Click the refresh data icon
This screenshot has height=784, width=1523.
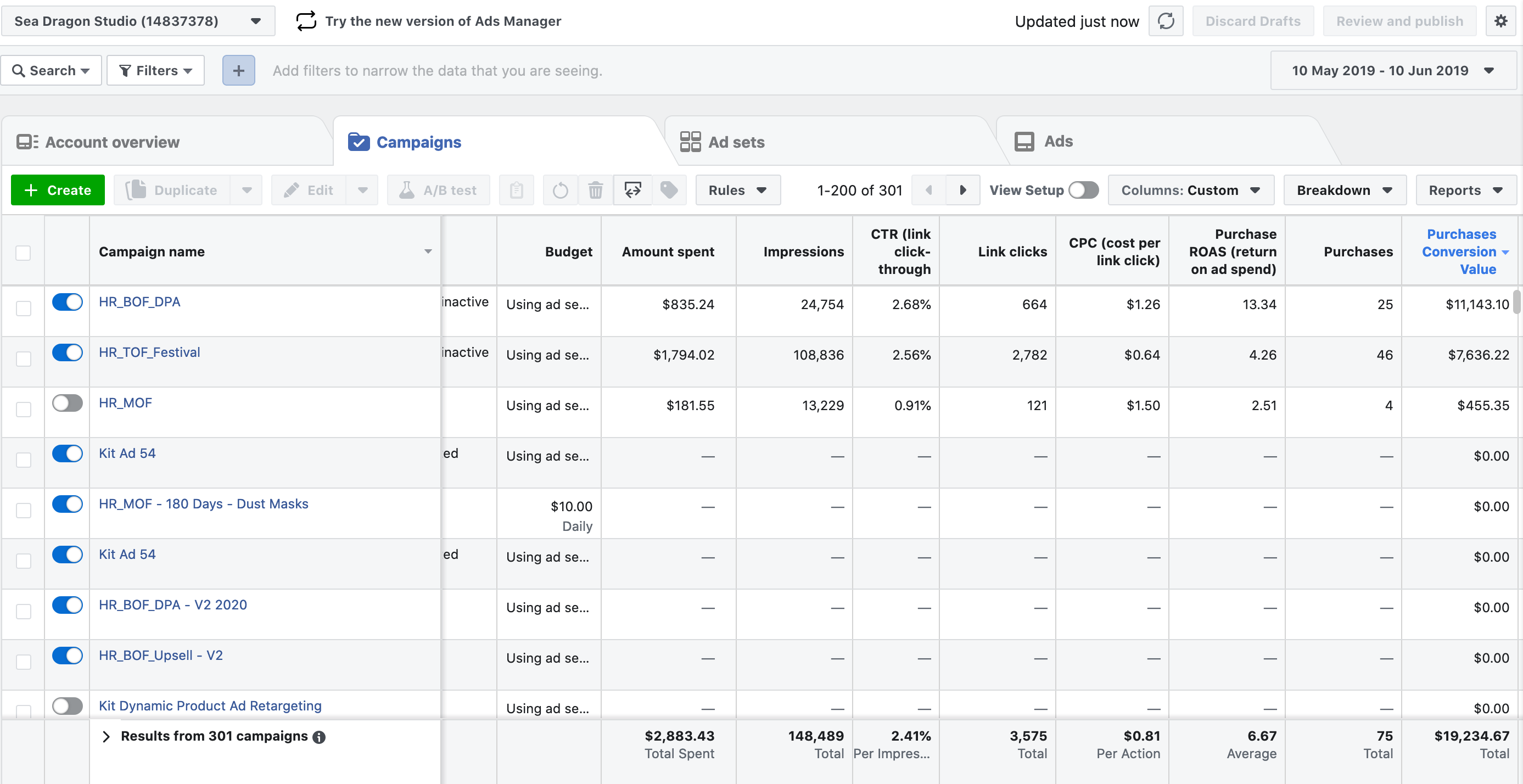coord(1165,21)
